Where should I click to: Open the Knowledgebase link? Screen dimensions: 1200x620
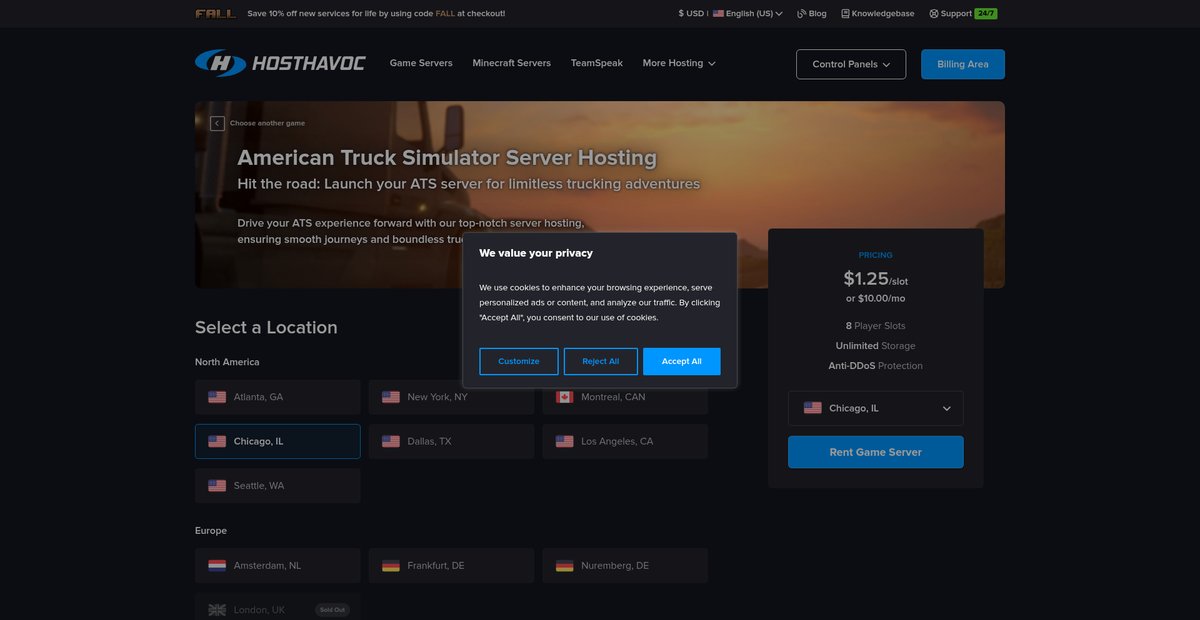[880, 14]
